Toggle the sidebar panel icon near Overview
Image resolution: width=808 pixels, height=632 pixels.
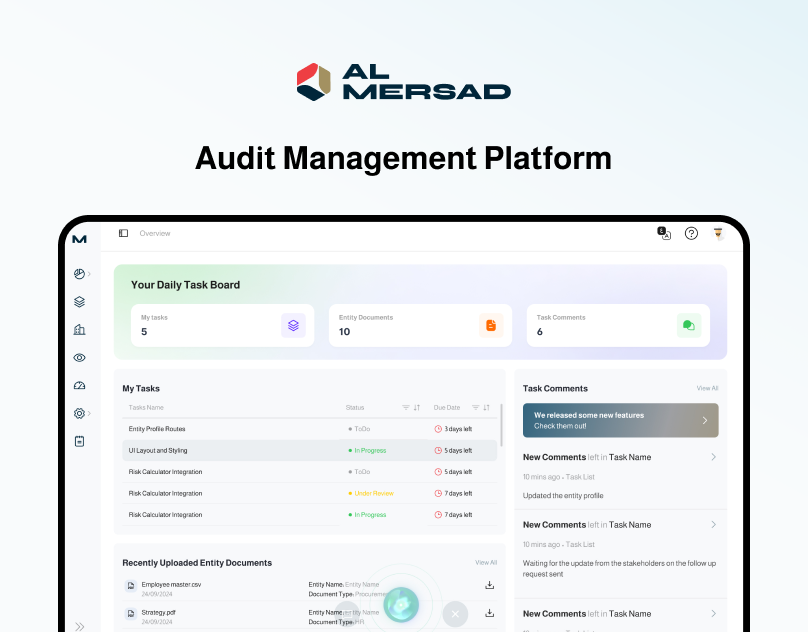(123, 234)
